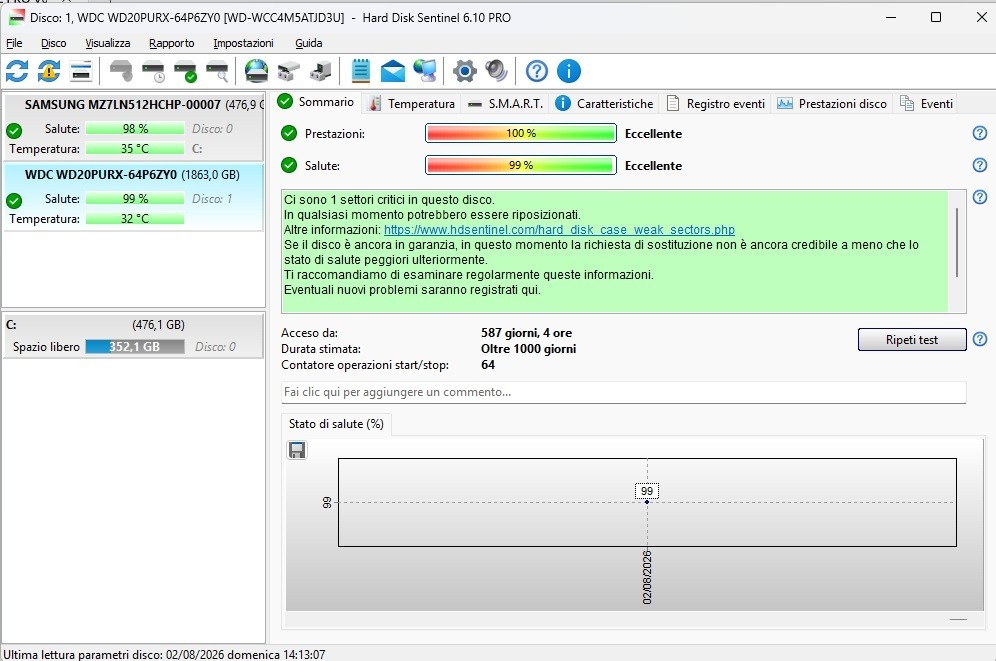Select the Stato di salute (%) chart tab
This screenshot has width=996, height=661.
(x=336, y=424)
